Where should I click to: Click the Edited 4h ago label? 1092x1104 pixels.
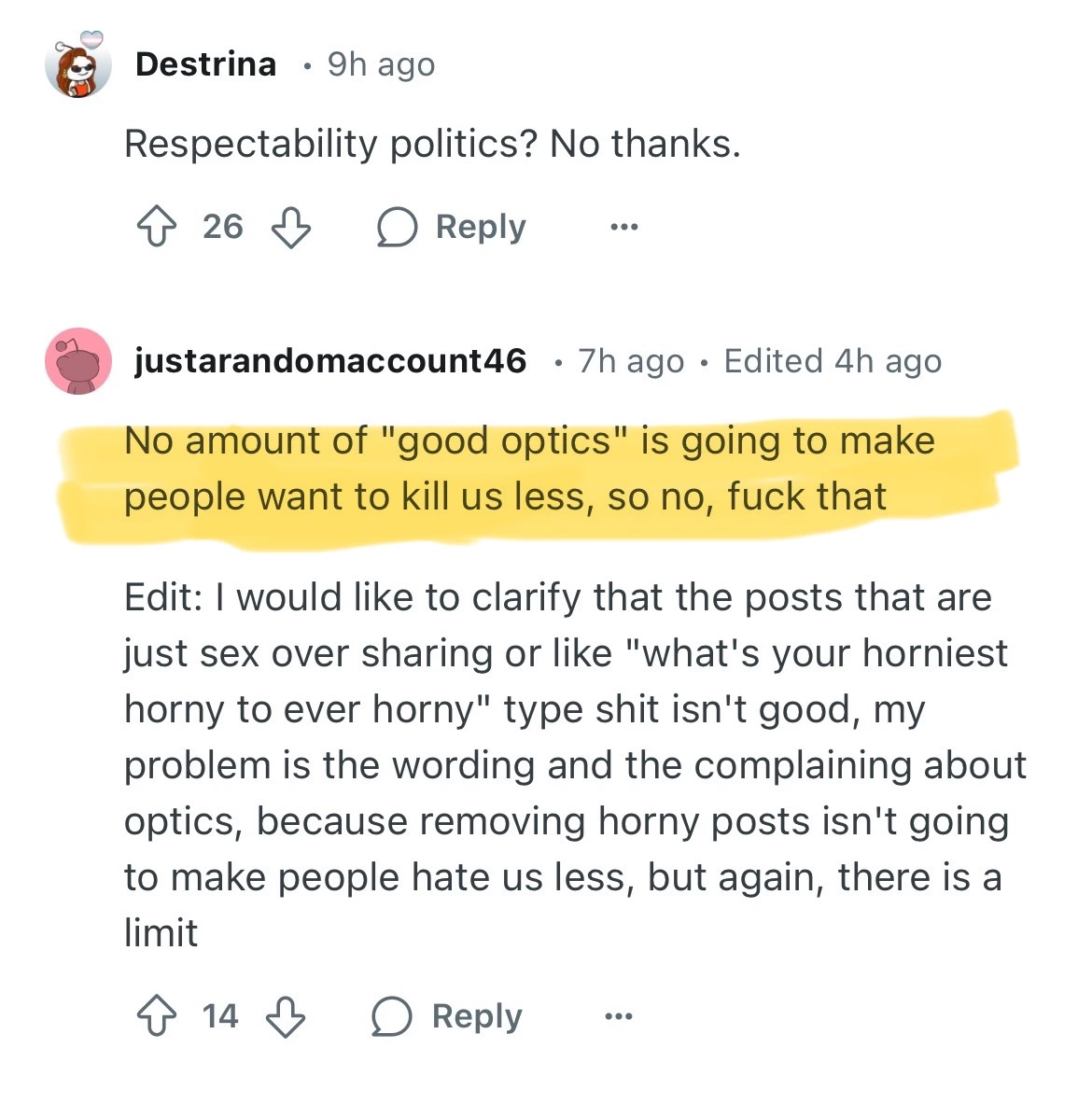coord(833,361)
